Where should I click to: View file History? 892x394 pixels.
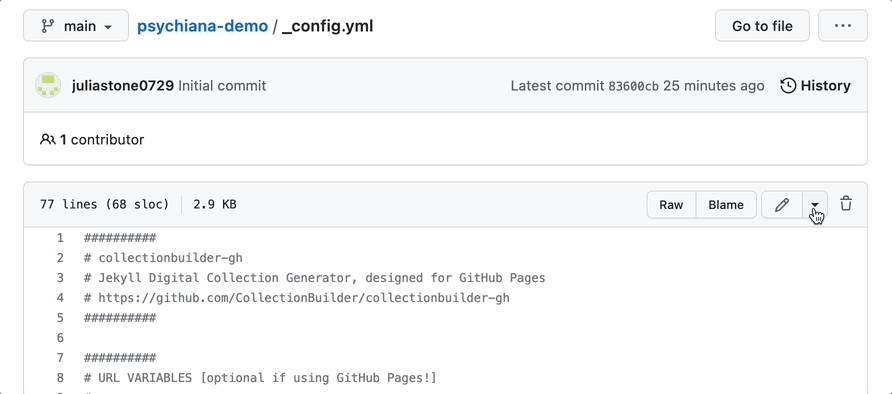click(x=815, y=86)
